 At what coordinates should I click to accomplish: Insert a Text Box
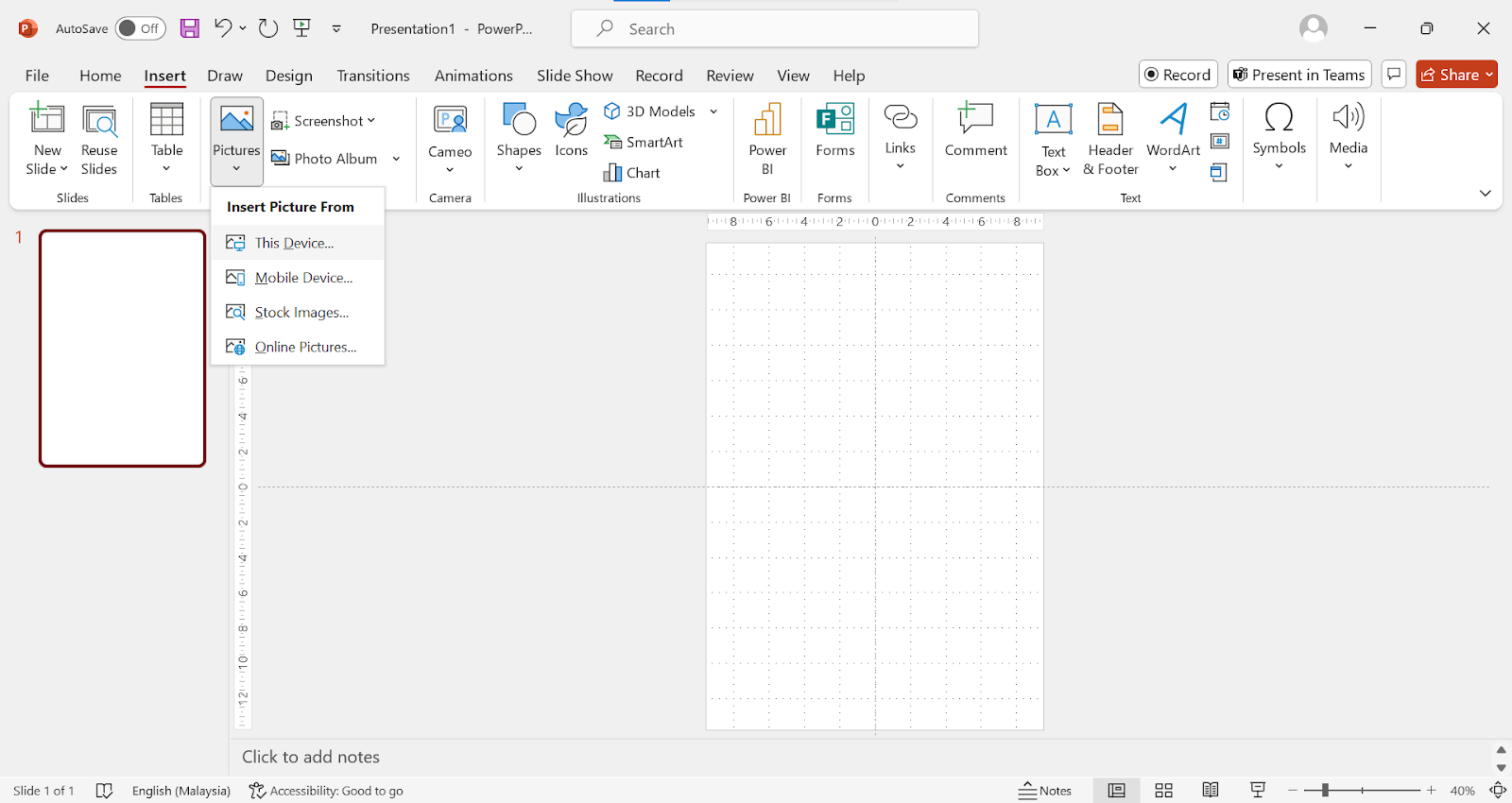(1053, 140)
